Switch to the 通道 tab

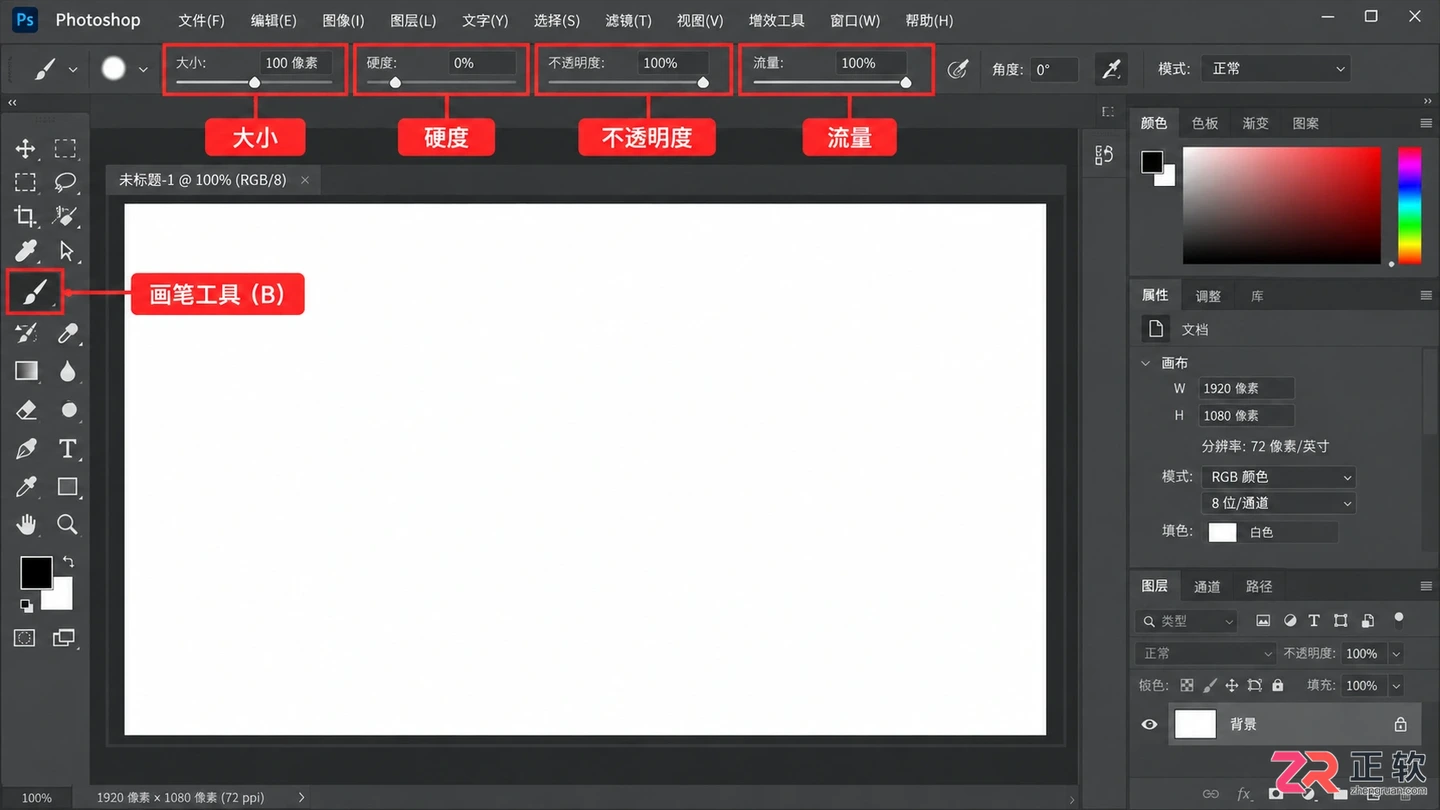(x=1207, y=587)
